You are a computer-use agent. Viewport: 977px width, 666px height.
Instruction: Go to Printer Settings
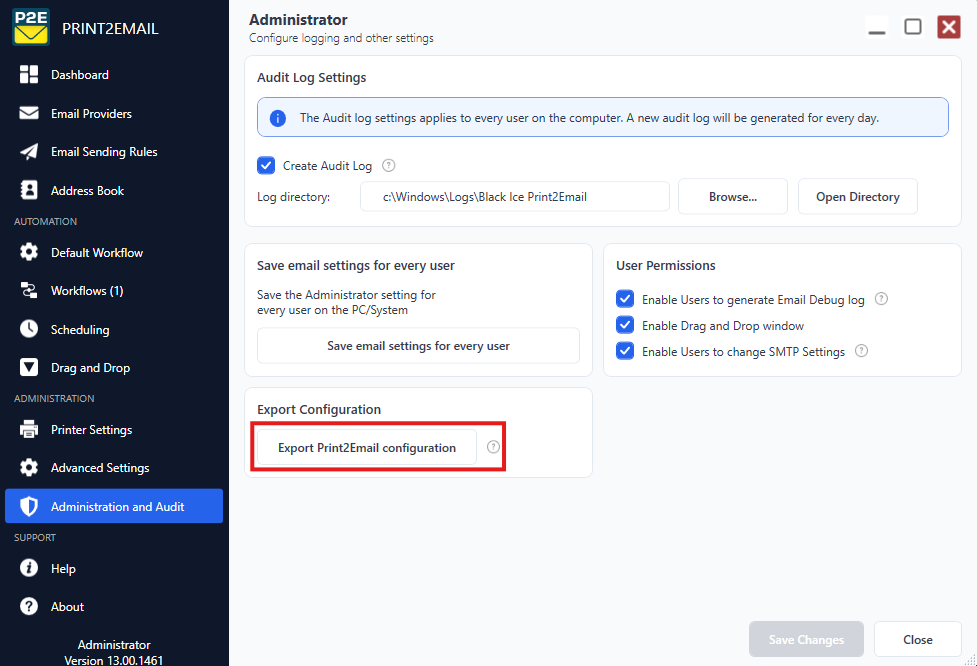click(x=114, y=430)
